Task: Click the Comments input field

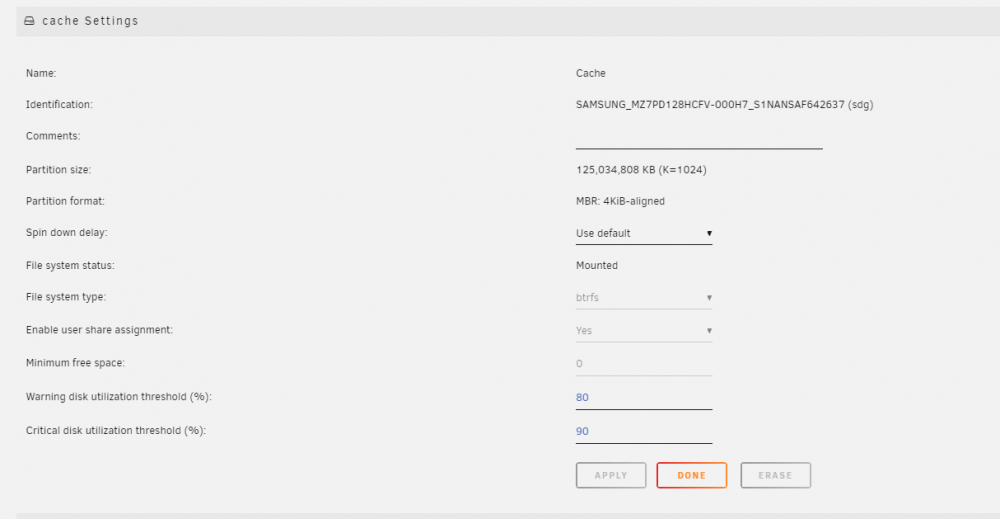Action: tap(699, 138)
